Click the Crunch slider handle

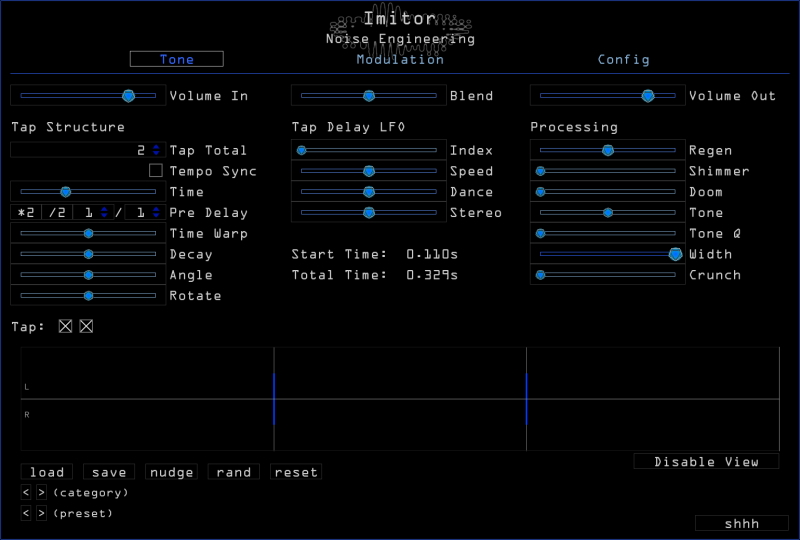(540, 275)
